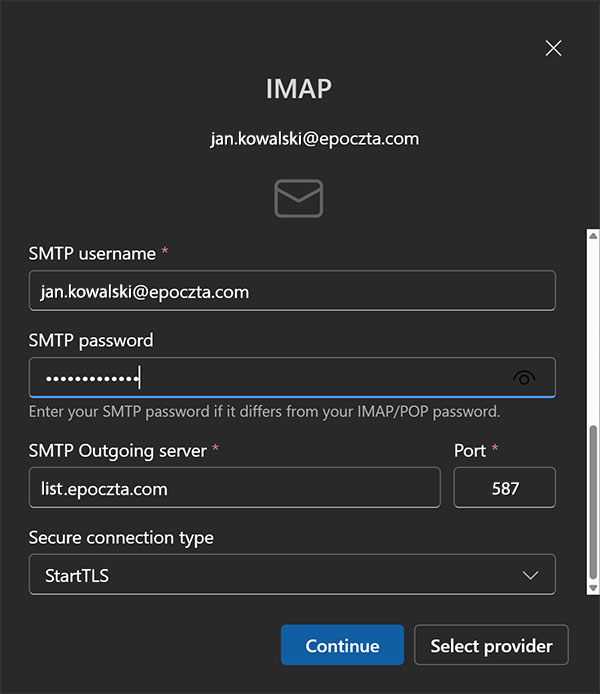Click the SMTP password label
The height and width of the screenshot is (694, 600).
(x=91, y=340)
